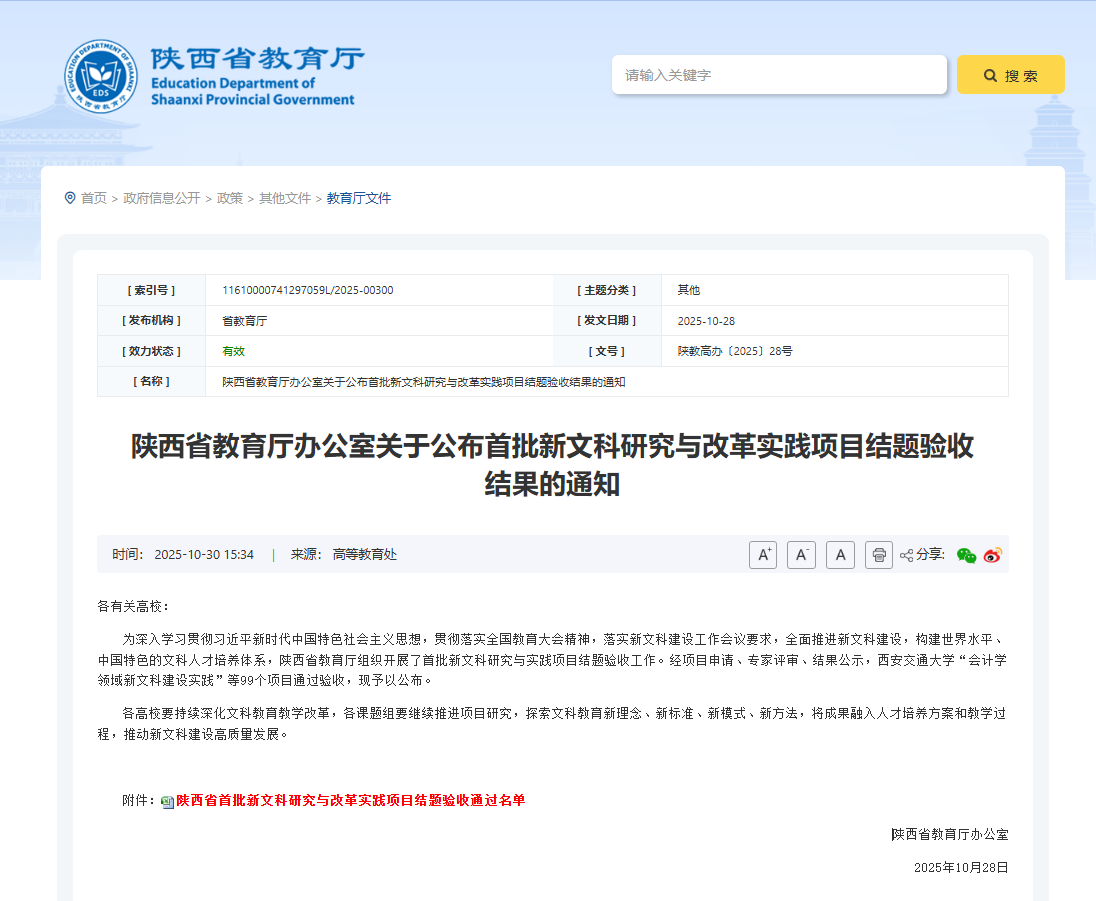The image size is (1096, 901).
Task: Print the article using the printer icon
Action: (x=878, y=555)
